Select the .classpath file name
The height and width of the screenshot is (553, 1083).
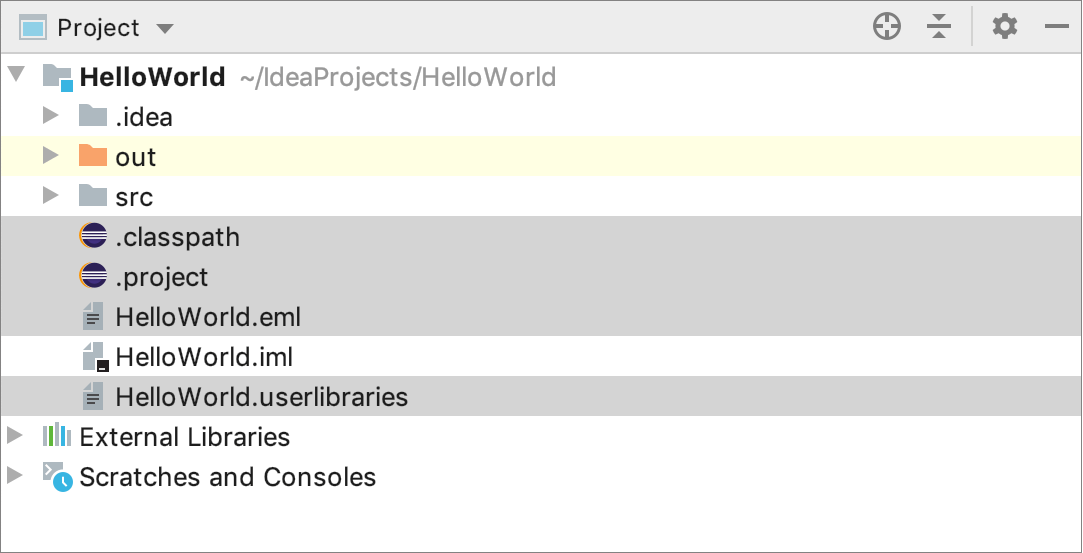tap(177, 237)
